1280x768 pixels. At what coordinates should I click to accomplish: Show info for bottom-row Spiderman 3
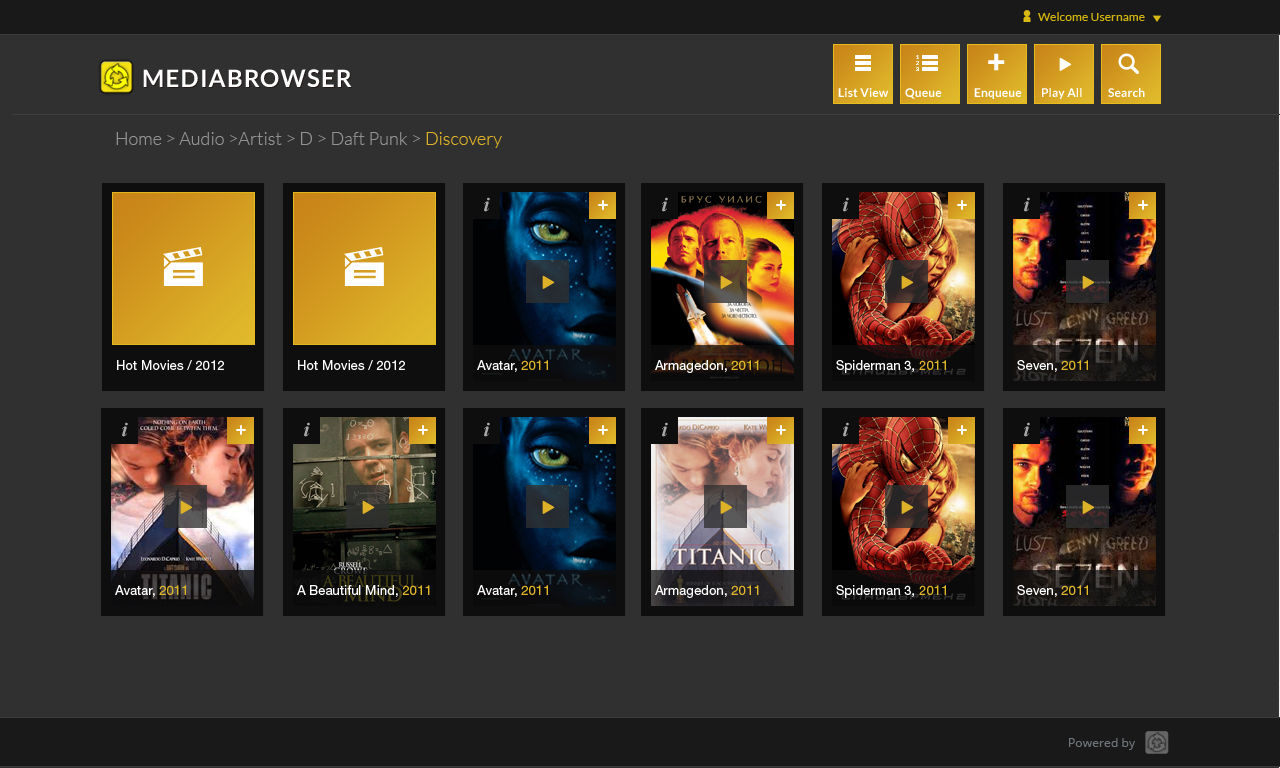click(845, 430)
